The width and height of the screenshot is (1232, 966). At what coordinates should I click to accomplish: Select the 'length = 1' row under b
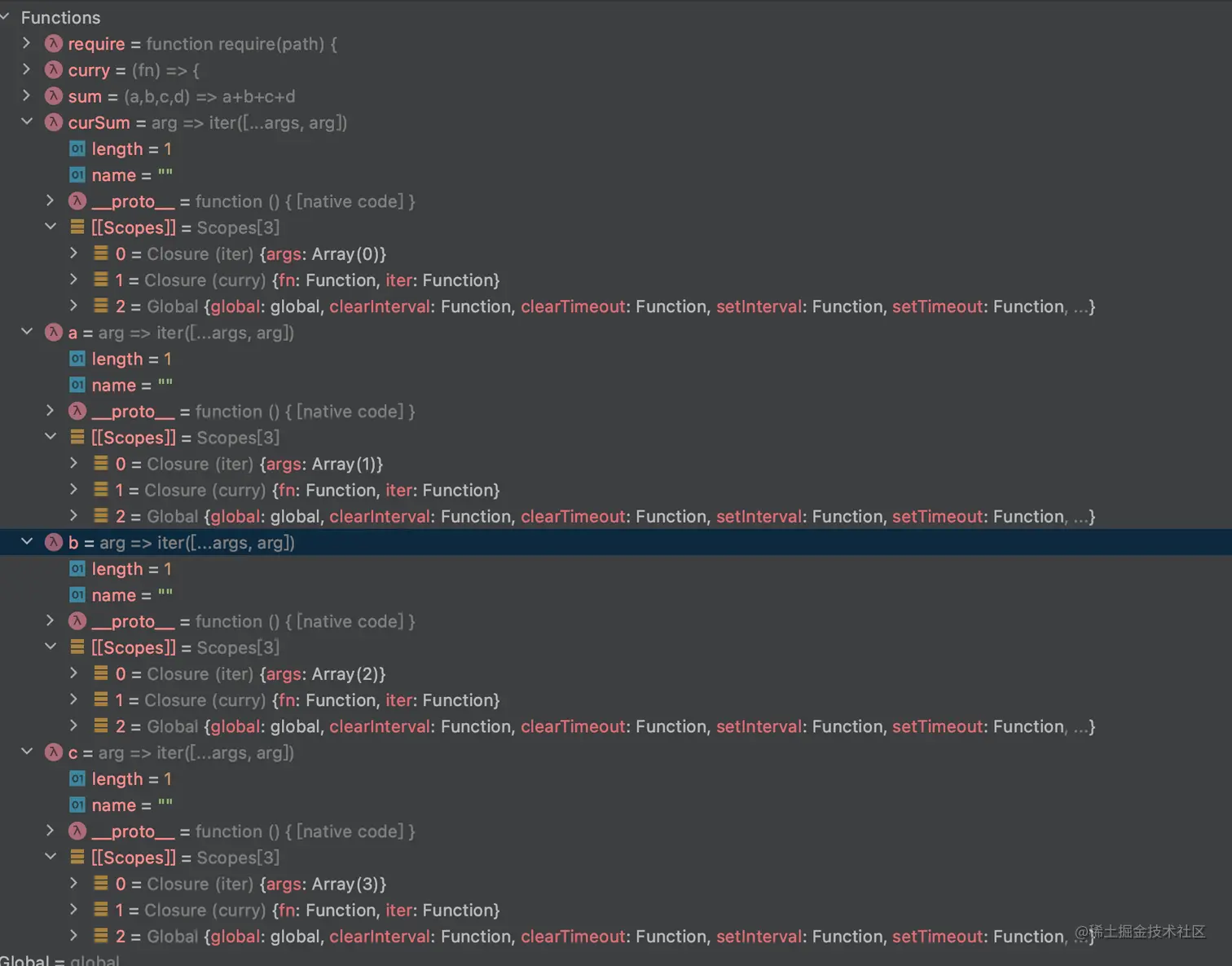tap(616, 569)
